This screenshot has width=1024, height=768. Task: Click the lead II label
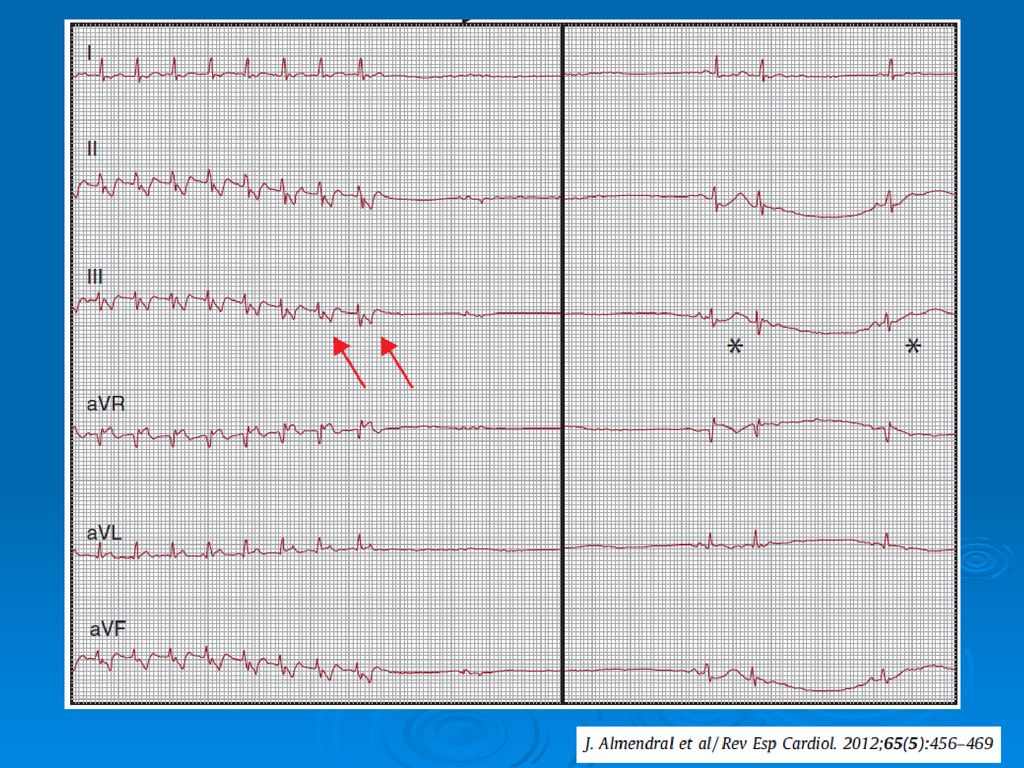(92, 149)
